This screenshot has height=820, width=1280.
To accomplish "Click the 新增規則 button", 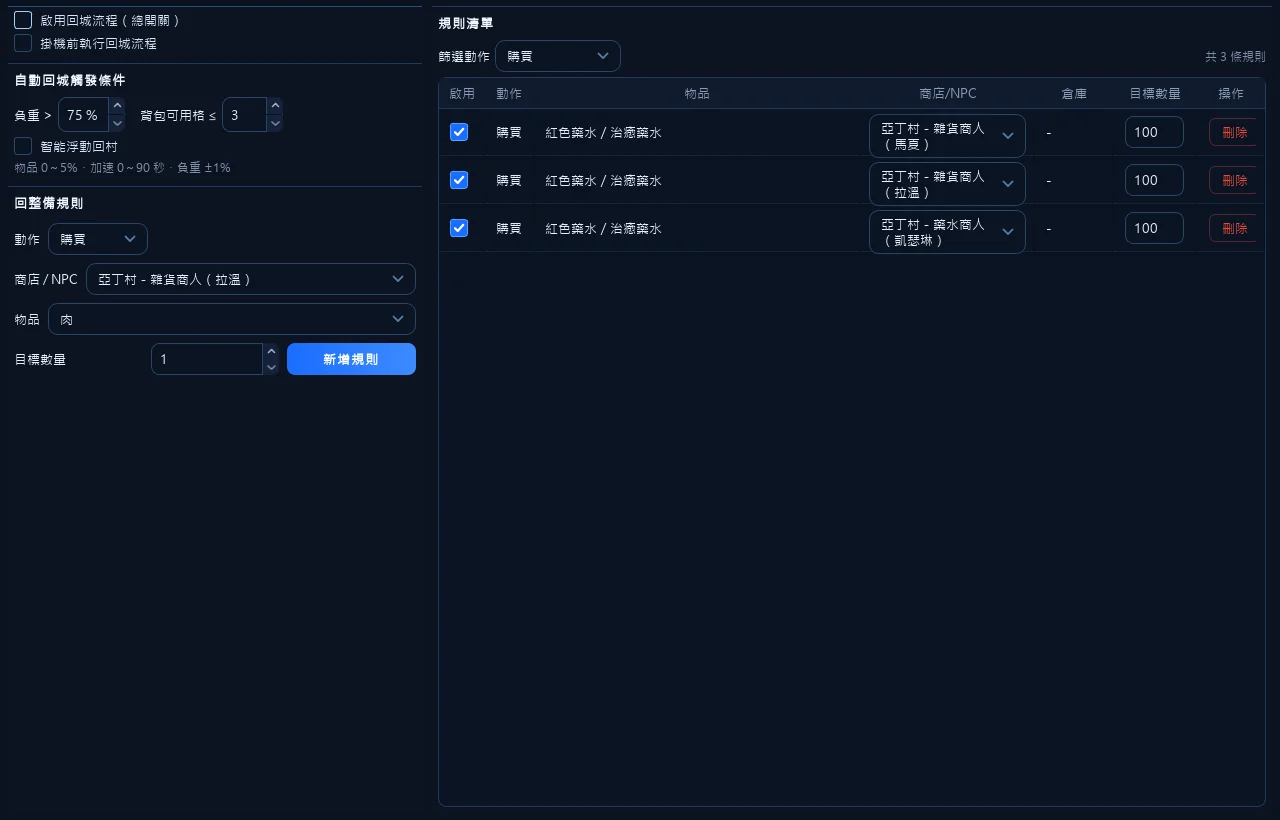I will [351, 359].
